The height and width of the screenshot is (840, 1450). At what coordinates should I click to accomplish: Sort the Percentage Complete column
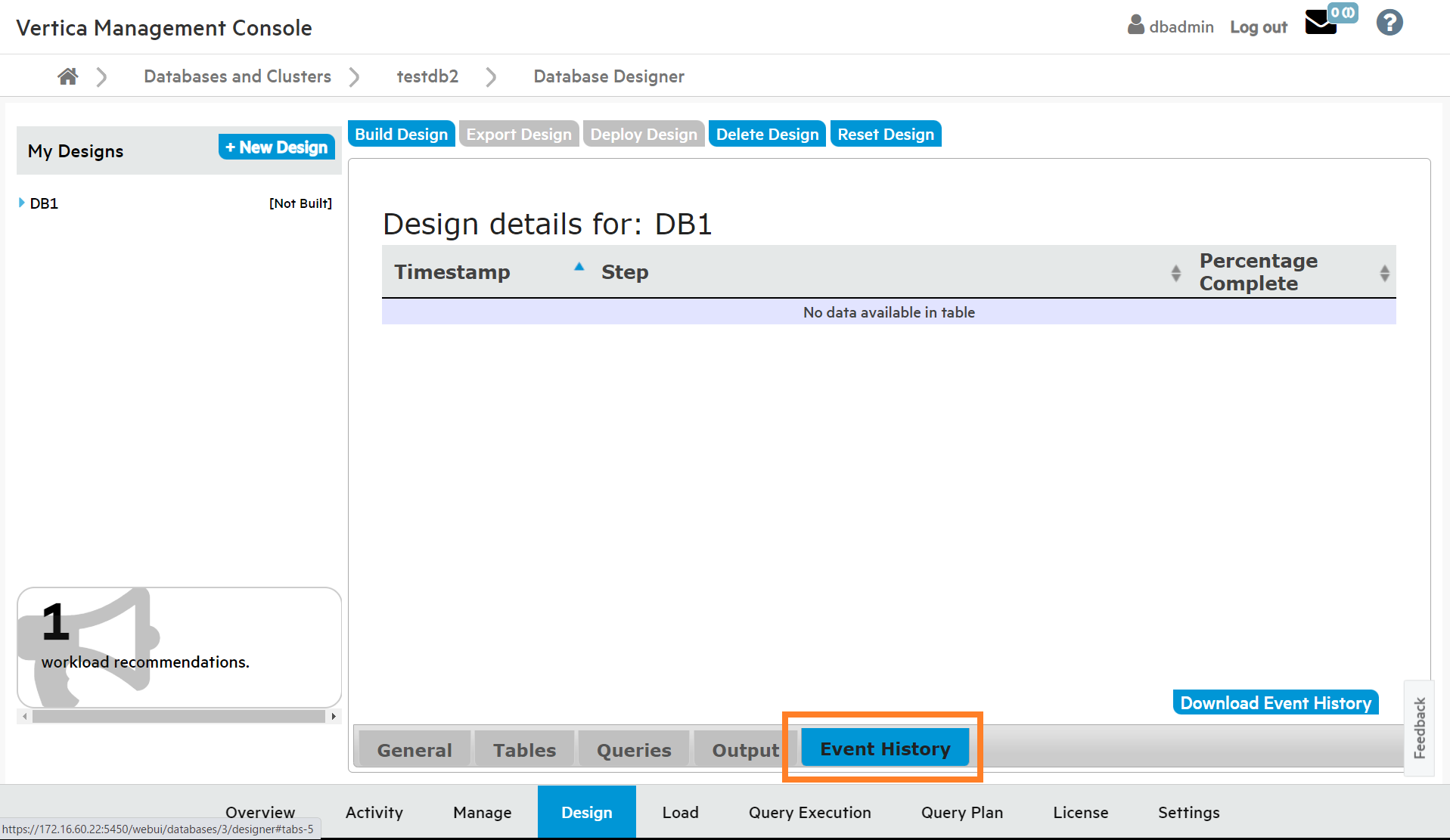tap(1384, 273)
